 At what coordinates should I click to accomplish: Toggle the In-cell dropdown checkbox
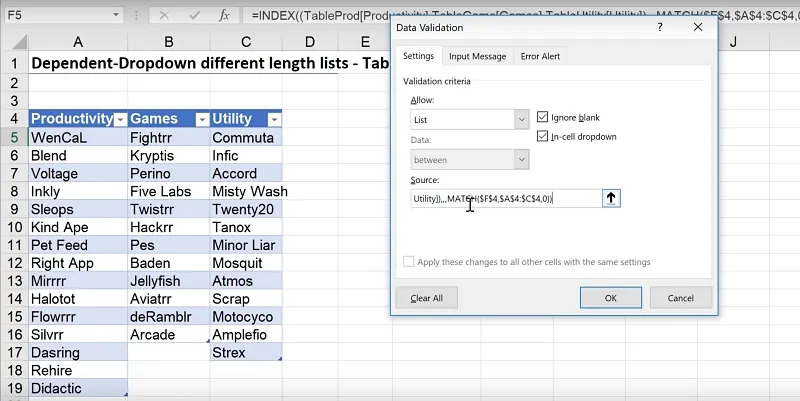pyautogui.click(x=543, y=136)
